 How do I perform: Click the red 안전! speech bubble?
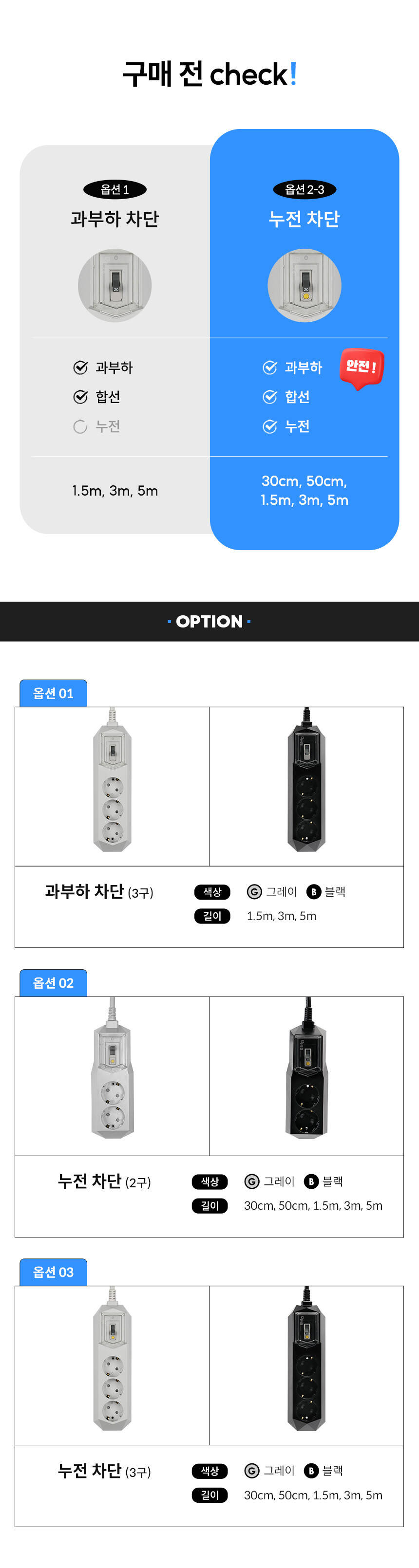point(361,368)
